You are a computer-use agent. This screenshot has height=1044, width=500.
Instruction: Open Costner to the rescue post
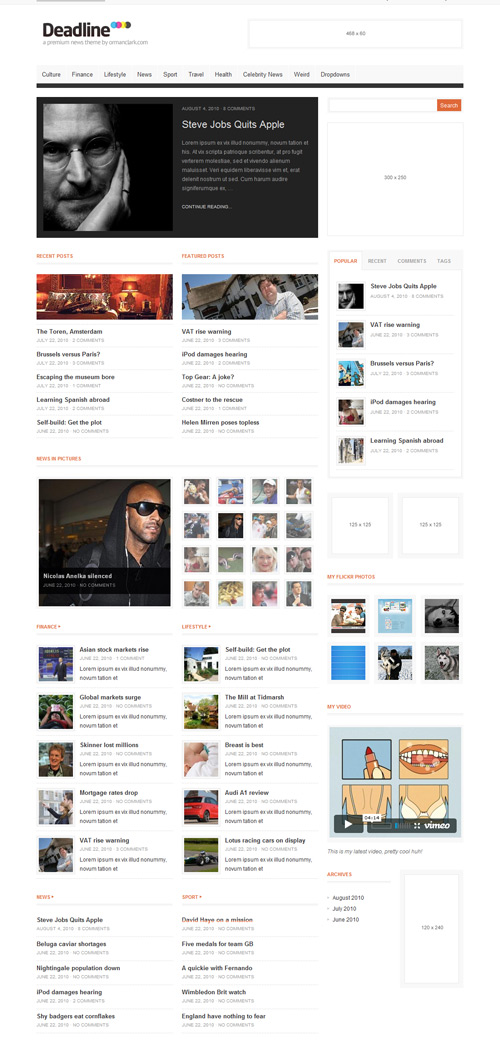pyautogui.click(x=212, y=399)
